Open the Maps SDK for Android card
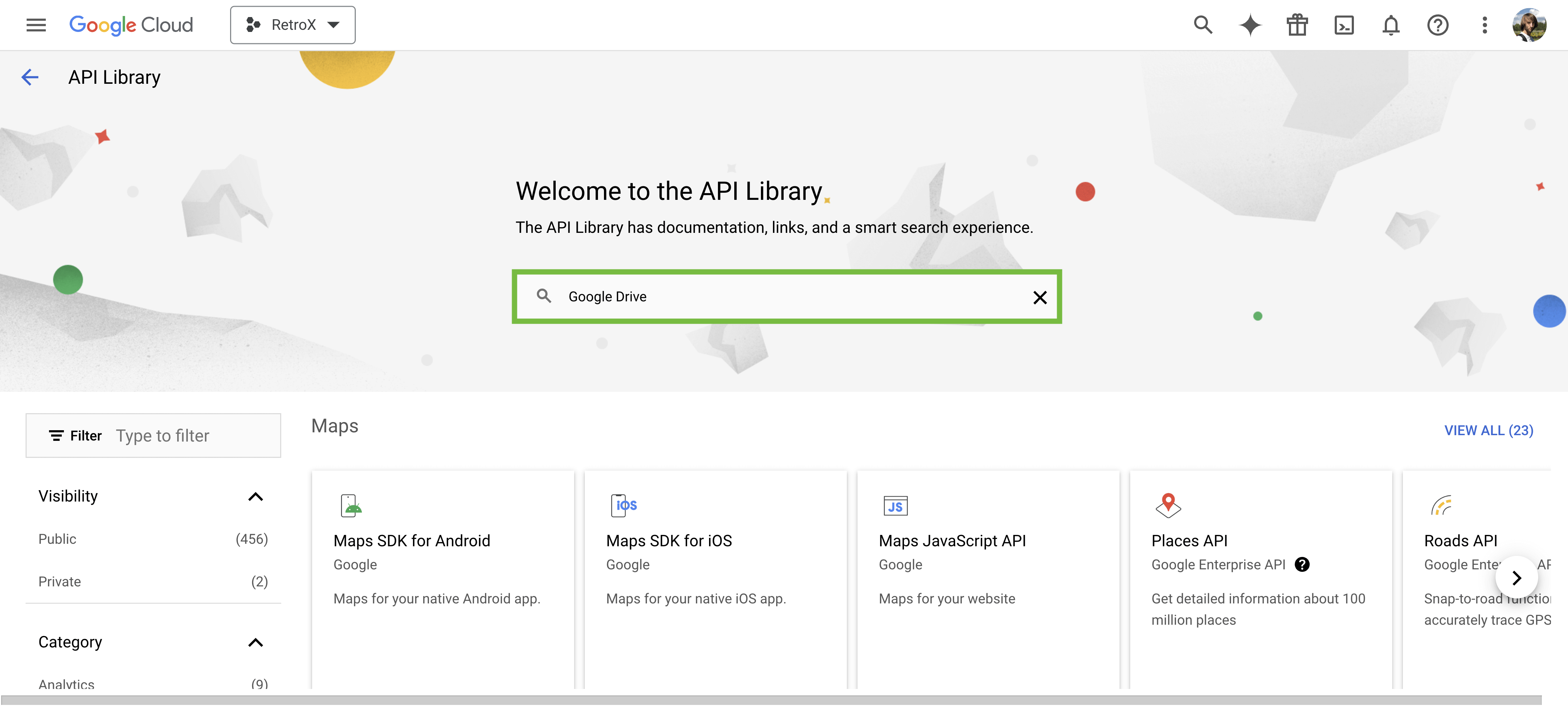Viewport: 1568px width, 706px height. [x=442, y=579]
